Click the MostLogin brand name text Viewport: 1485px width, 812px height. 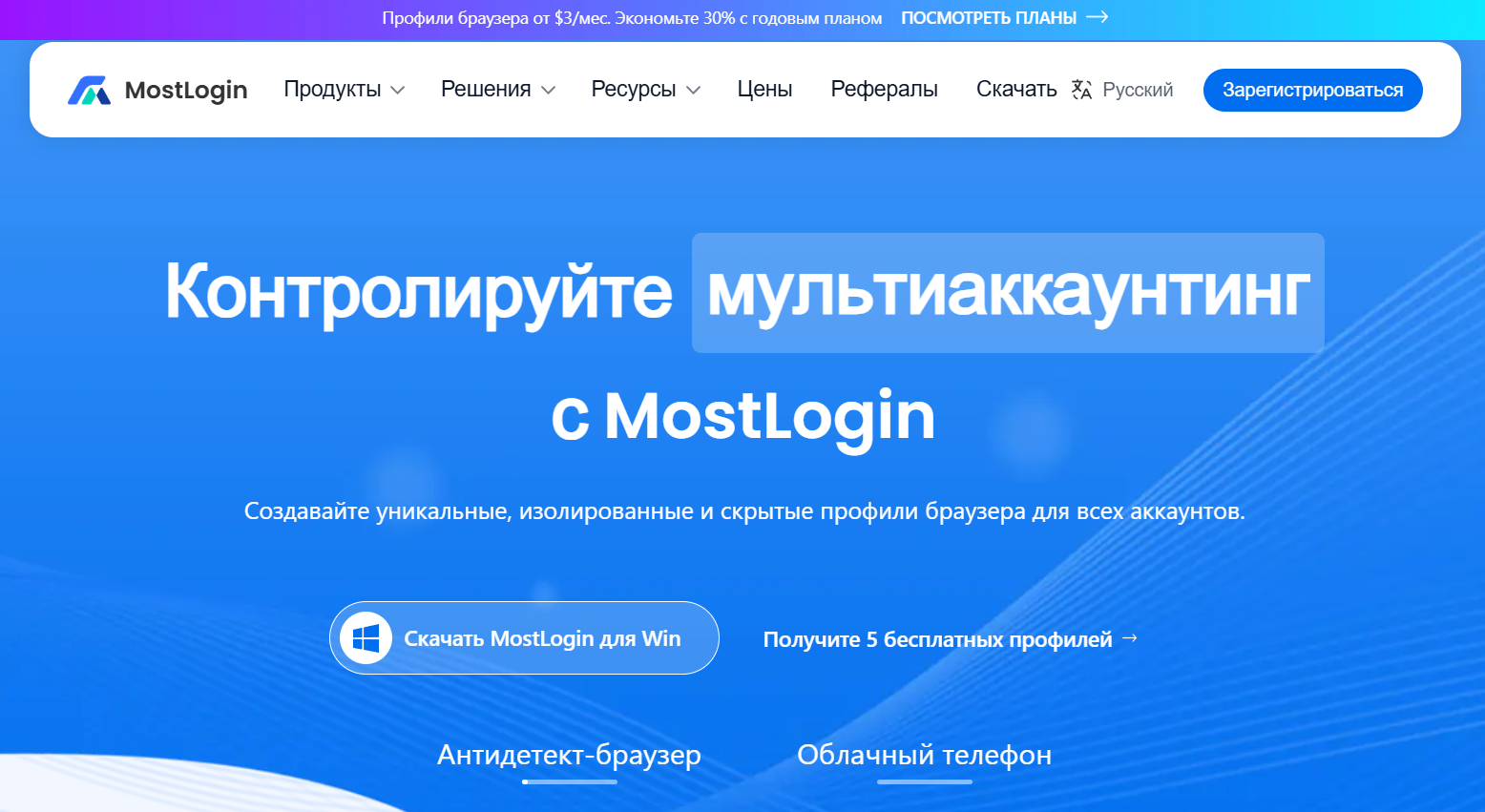(x=186, y=90)
